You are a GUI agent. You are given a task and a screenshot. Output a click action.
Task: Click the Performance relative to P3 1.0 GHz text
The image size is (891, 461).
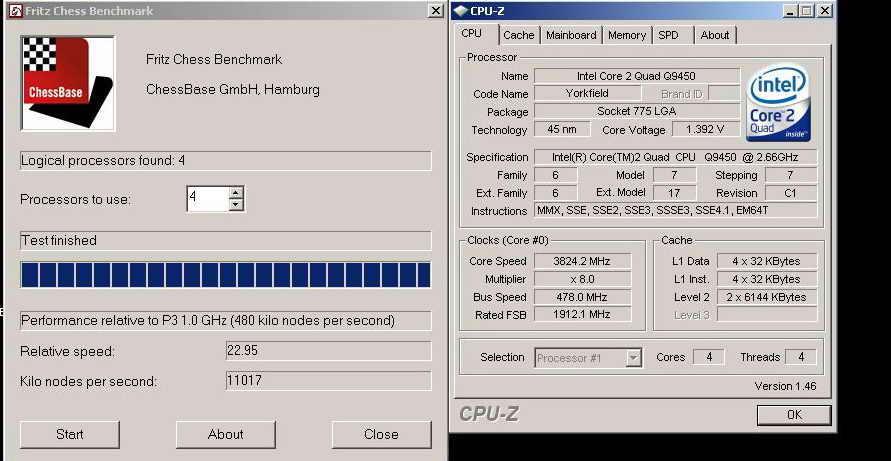coord(226,321)
